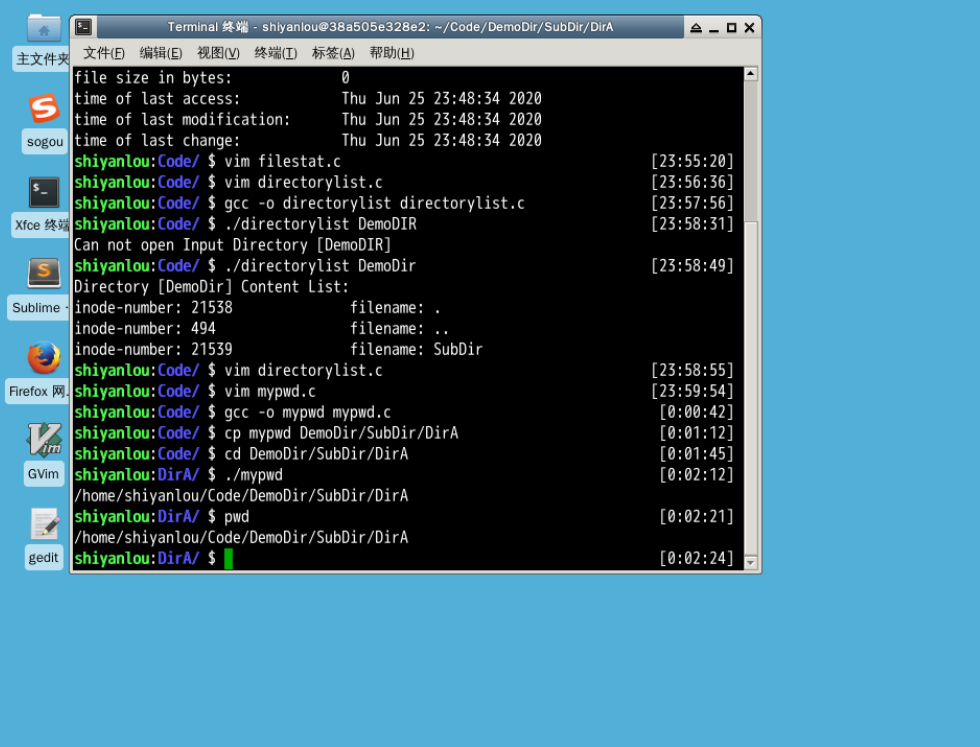Open the 终端(T) menu
The image size is (980, 747).
pos(276,53)
